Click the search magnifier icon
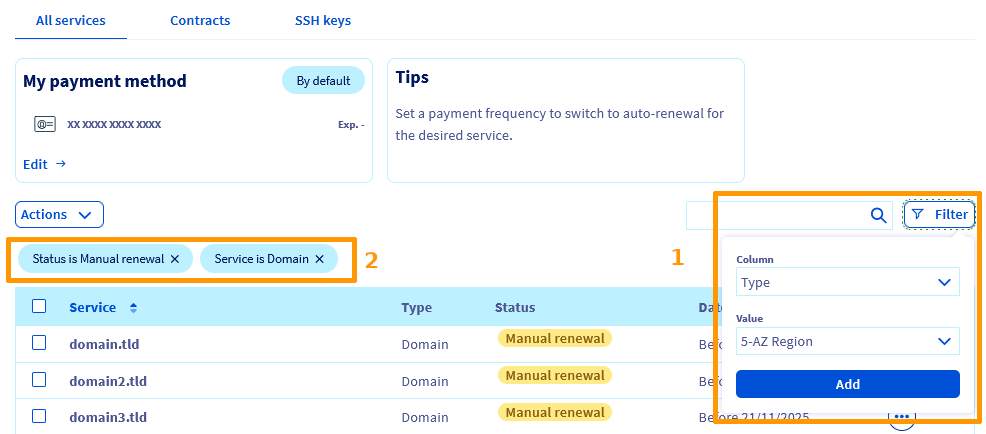Screen dimensions: 986x434 (878, 215)
